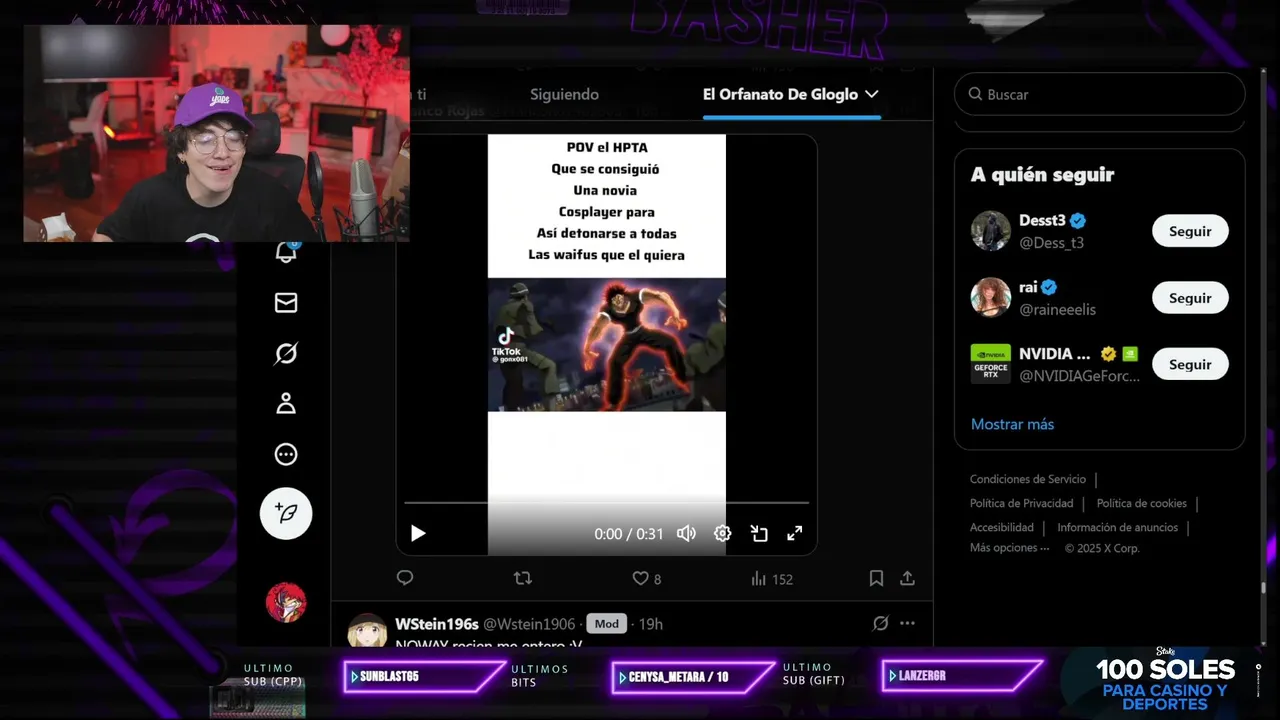Click the TikTok logo in video
This screenshot has width=1280, height=720.
coord(506,338)
